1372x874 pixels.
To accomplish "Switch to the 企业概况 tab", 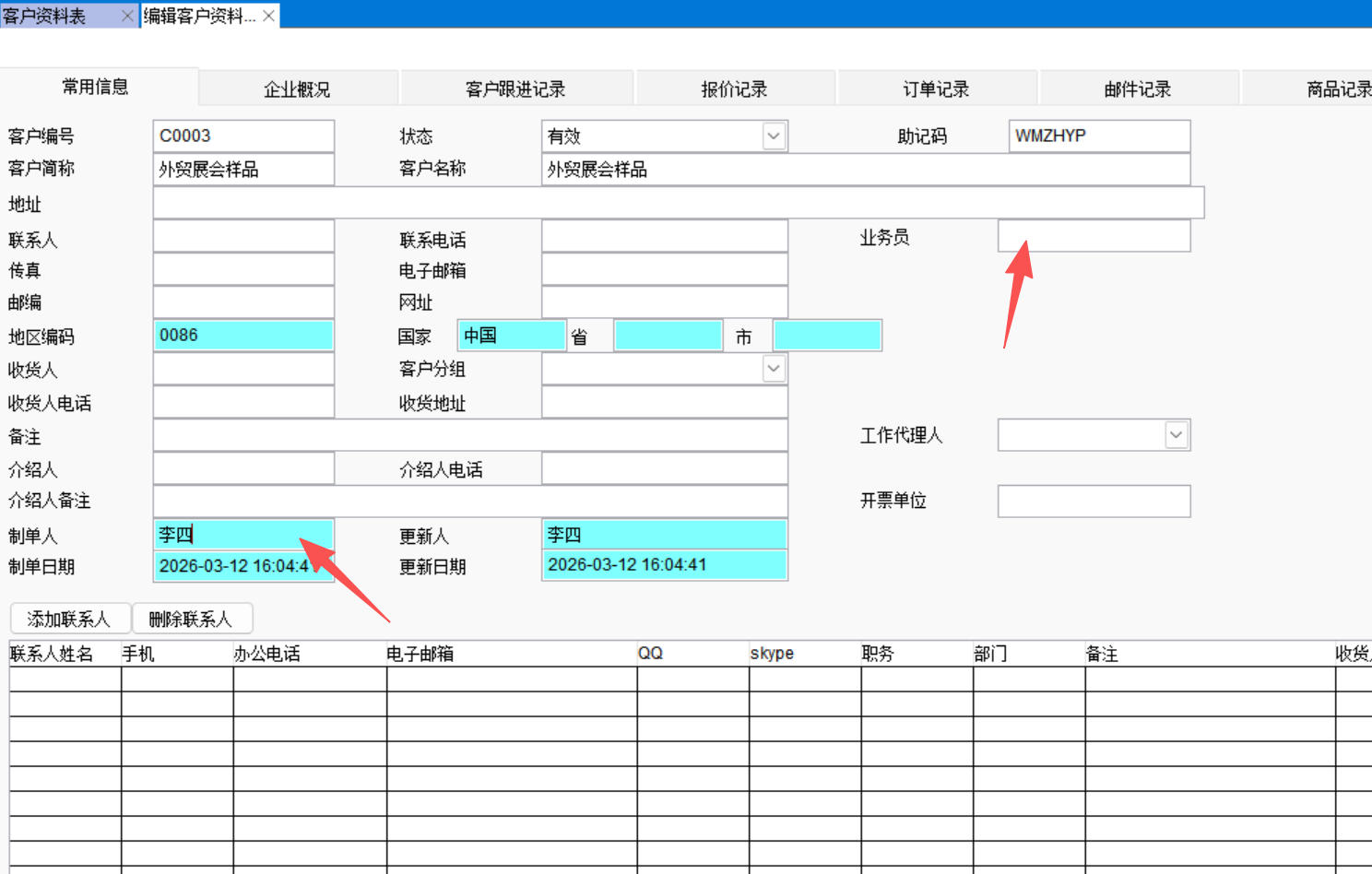I will tap(297, 89).
